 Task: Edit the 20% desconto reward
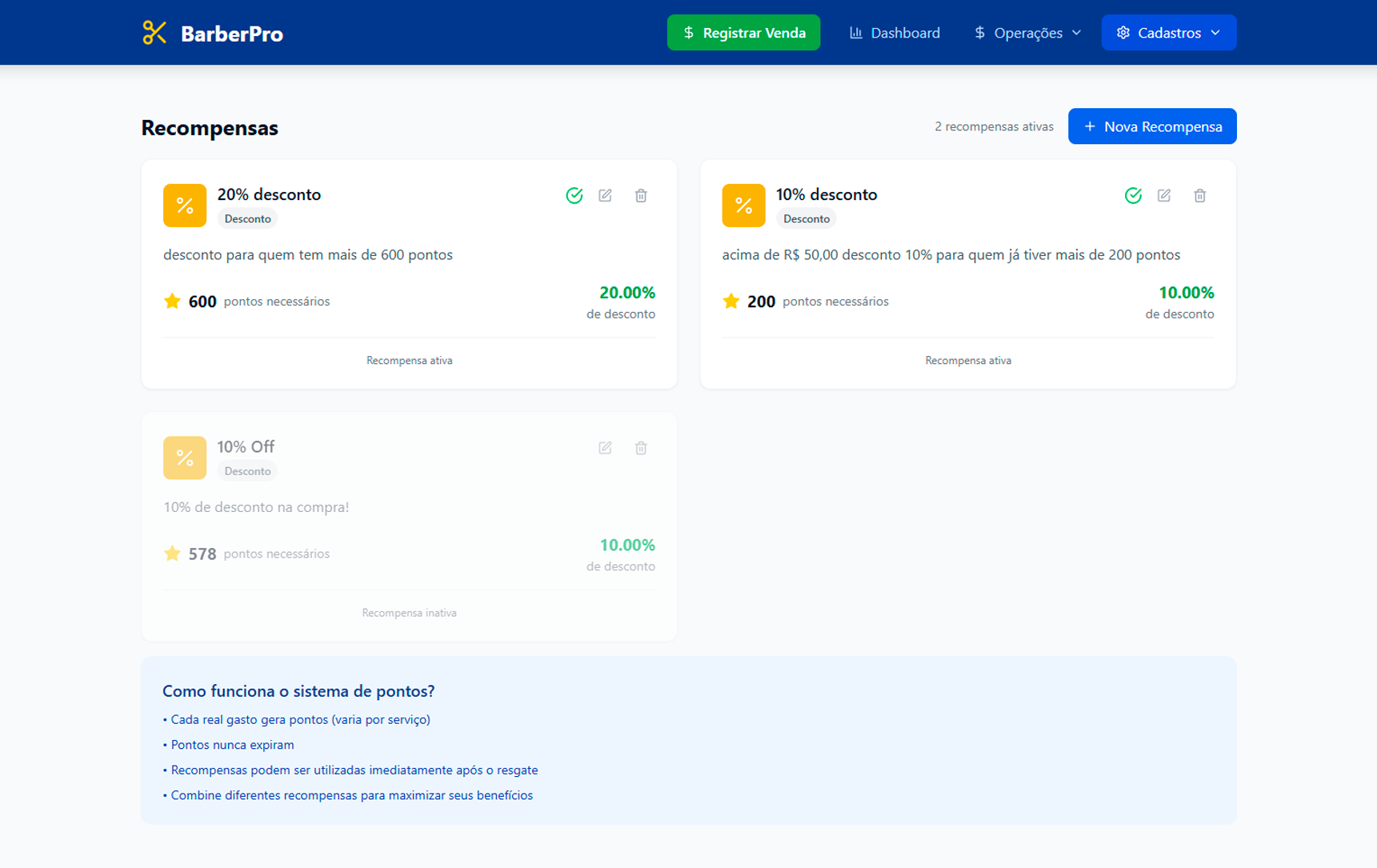tap(605, 195)
